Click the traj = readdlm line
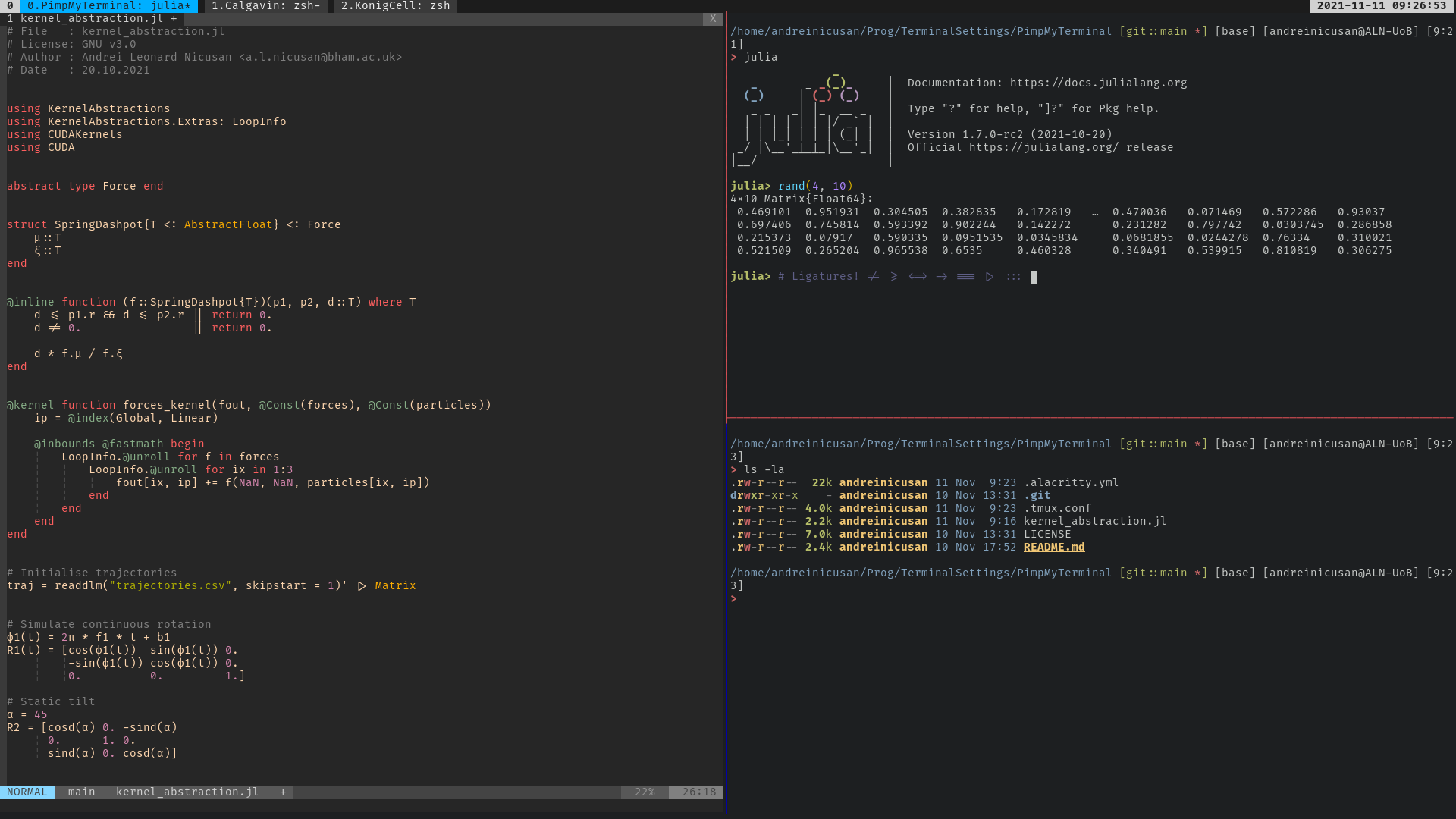 coord(212,586)
